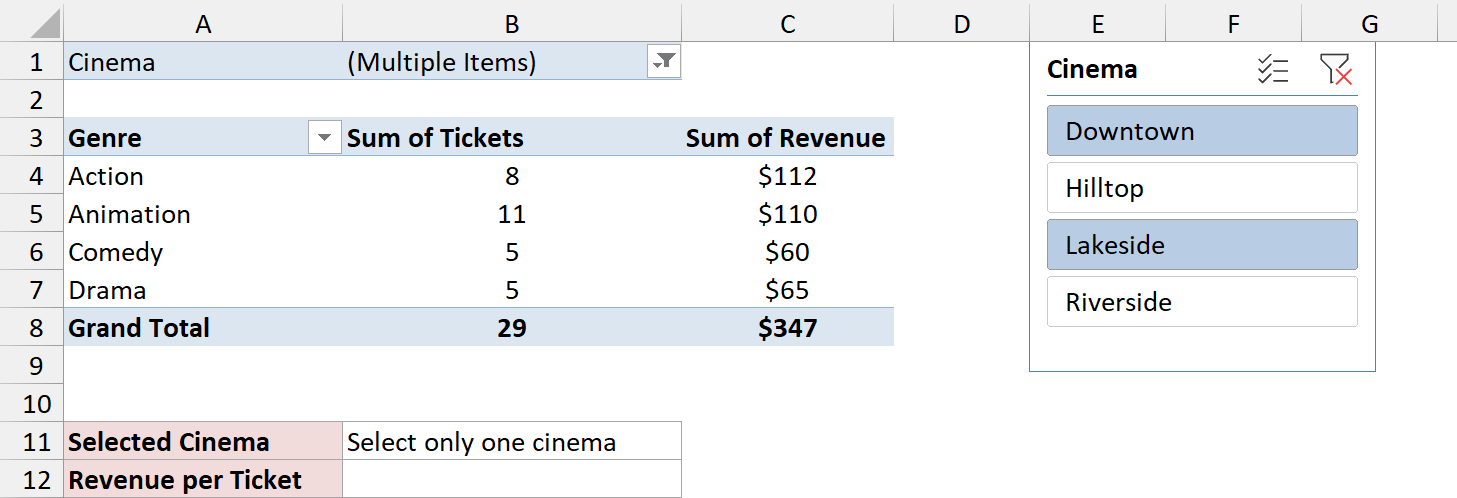Select row 2 header
Viewport: 1457px width, 498px height.
[x=32, y=100]
